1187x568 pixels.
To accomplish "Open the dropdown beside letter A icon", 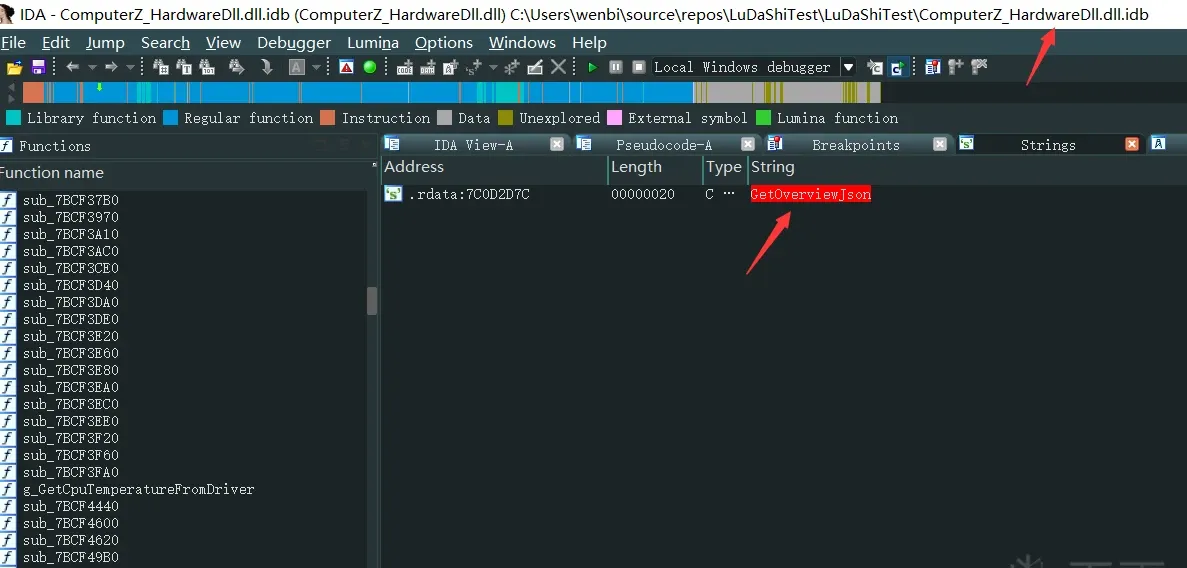I will point(316,67).
